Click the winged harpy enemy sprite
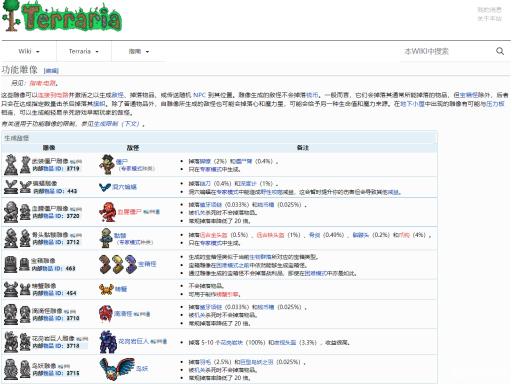The image size is (512, 384). 117,368
